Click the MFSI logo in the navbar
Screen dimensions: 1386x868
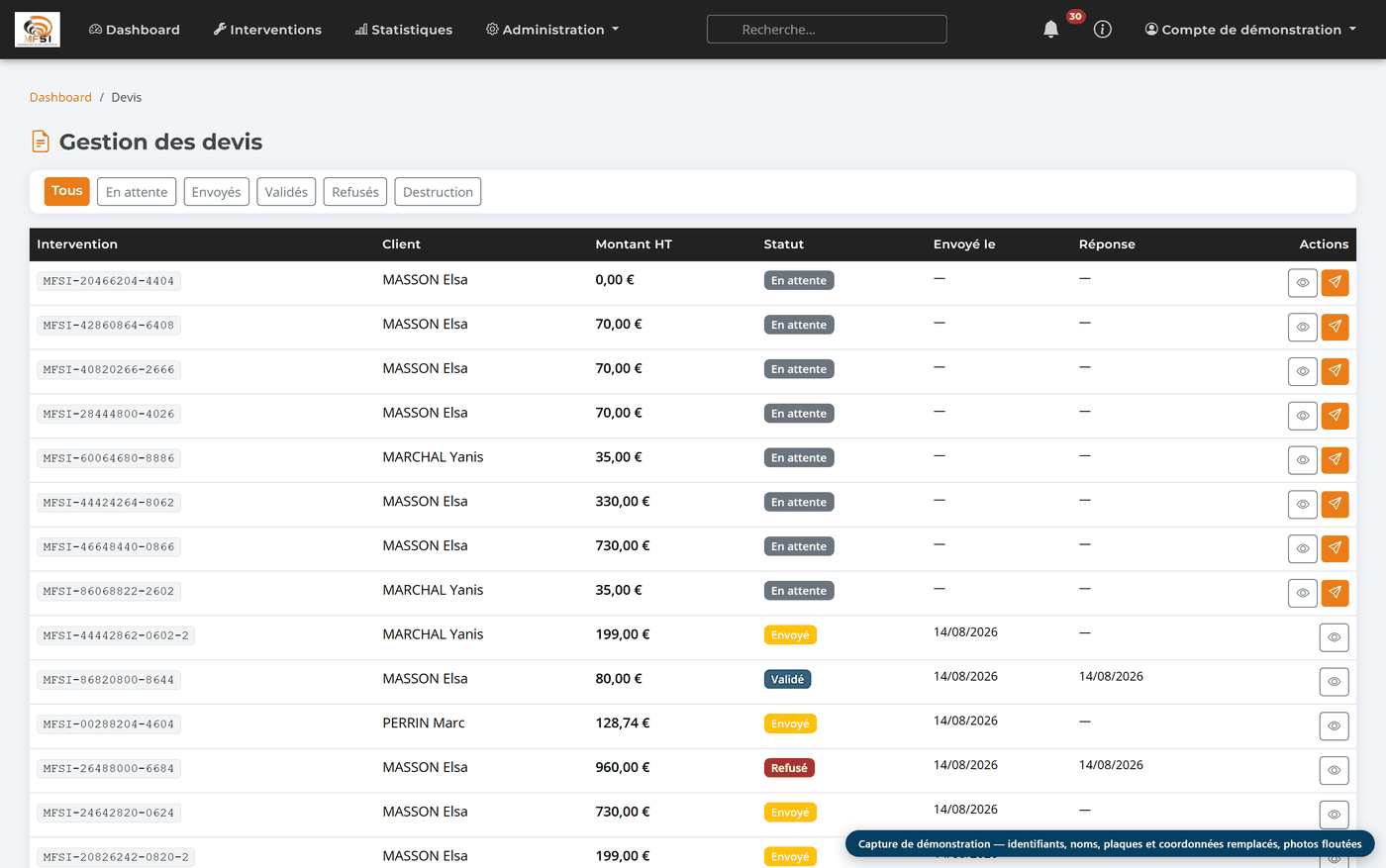(38, 30)
